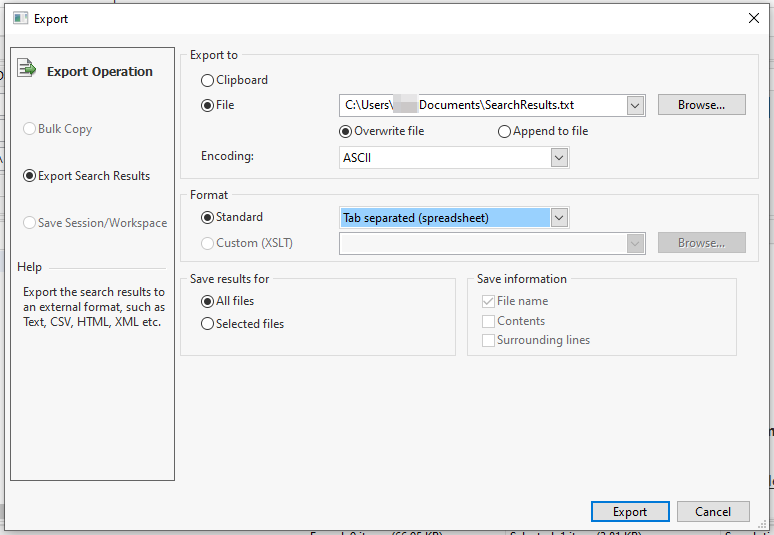The height and width of the screenshot is (535, 774).
Task: Click the Export to group label
Action: tap(214, 55)
